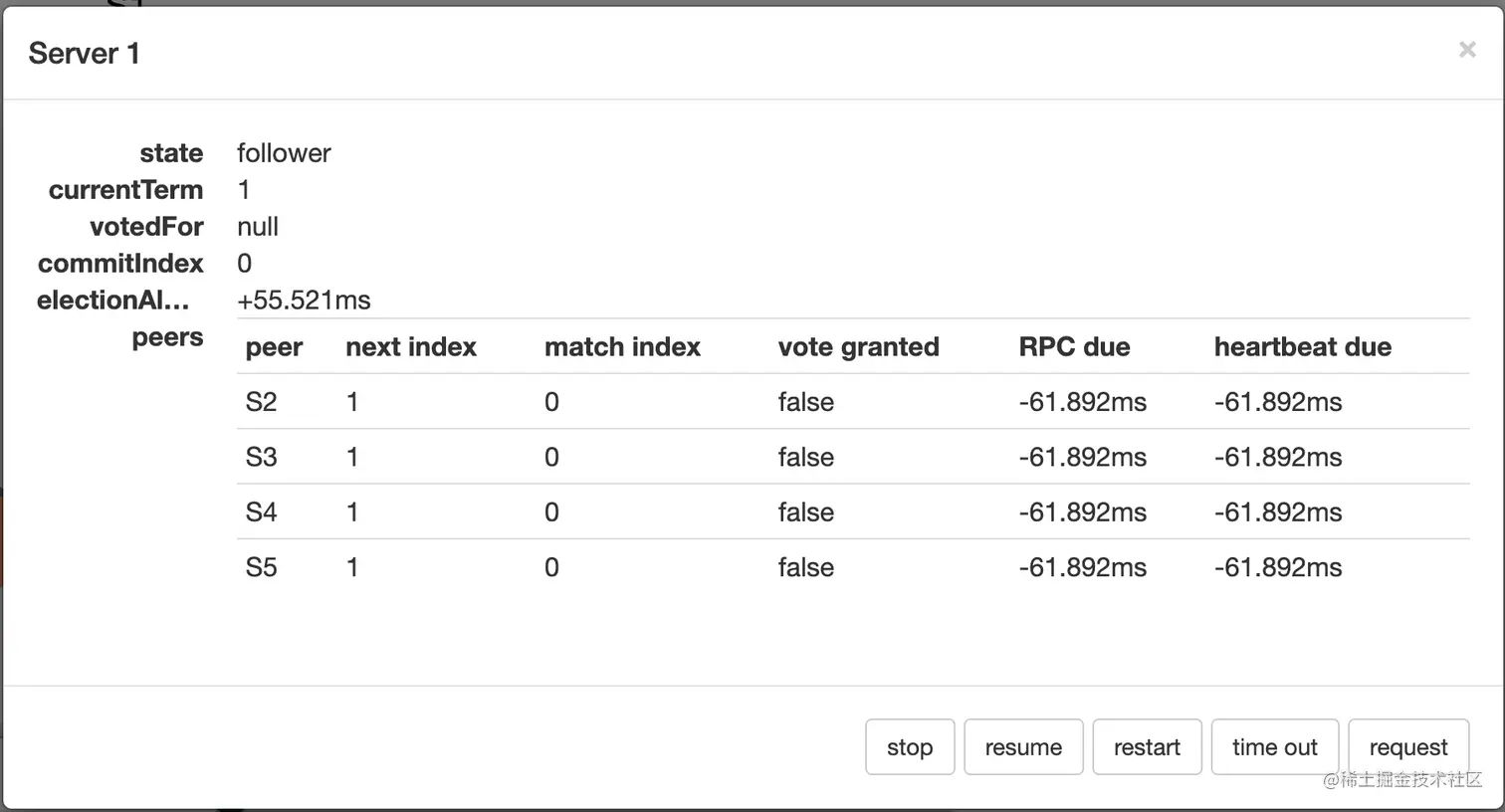Click the 'RPC due' column header
The width and height of the screenshot is (1505, 812).
click(x=1074, y=347)
